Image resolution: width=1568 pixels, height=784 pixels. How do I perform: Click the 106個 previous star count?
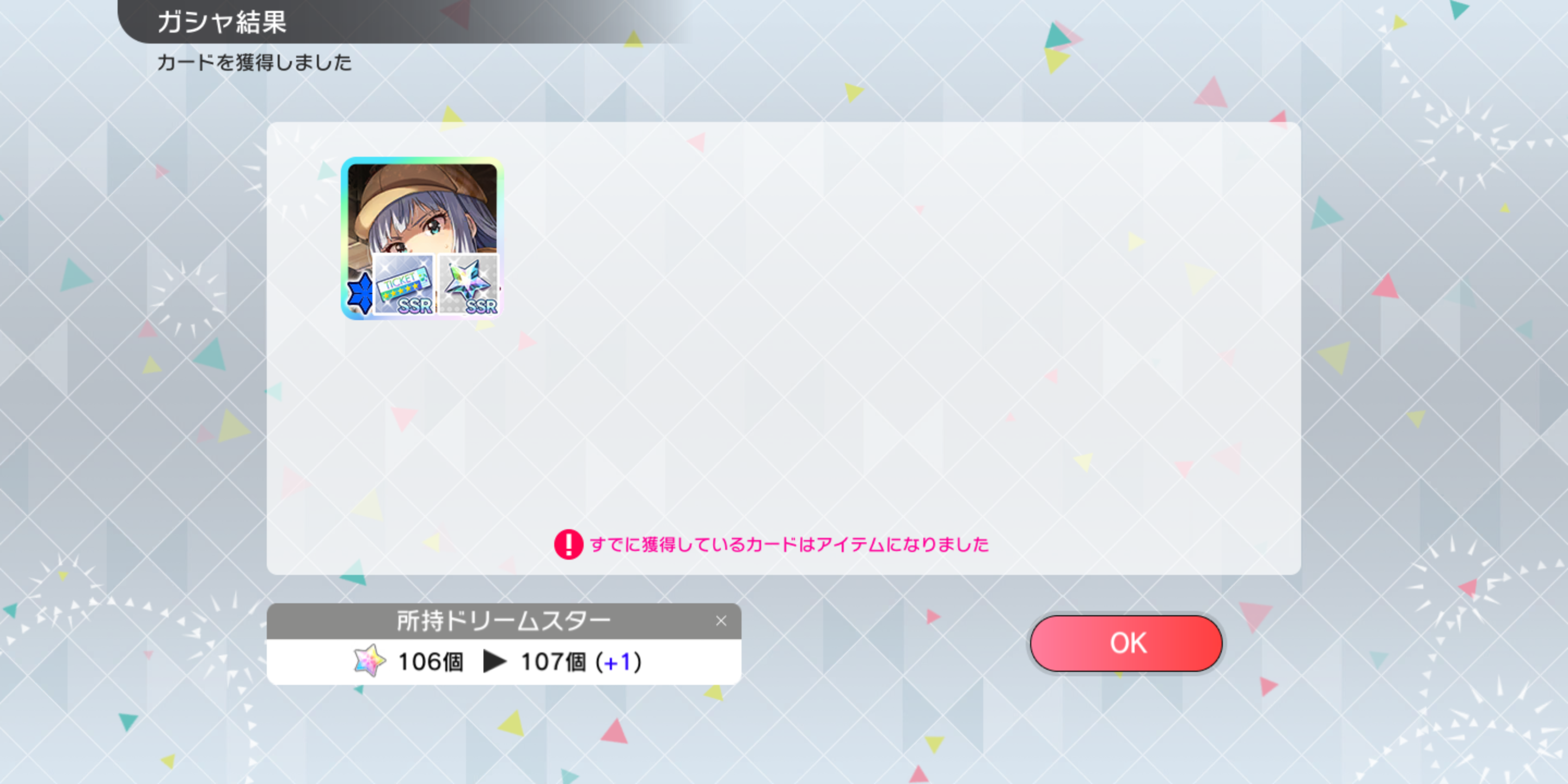coord(430,661)
